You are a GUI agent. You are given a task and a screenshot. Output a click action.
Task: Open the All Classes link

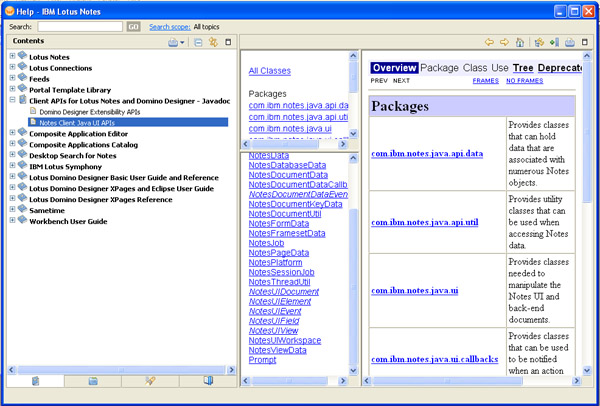point(270,71)
